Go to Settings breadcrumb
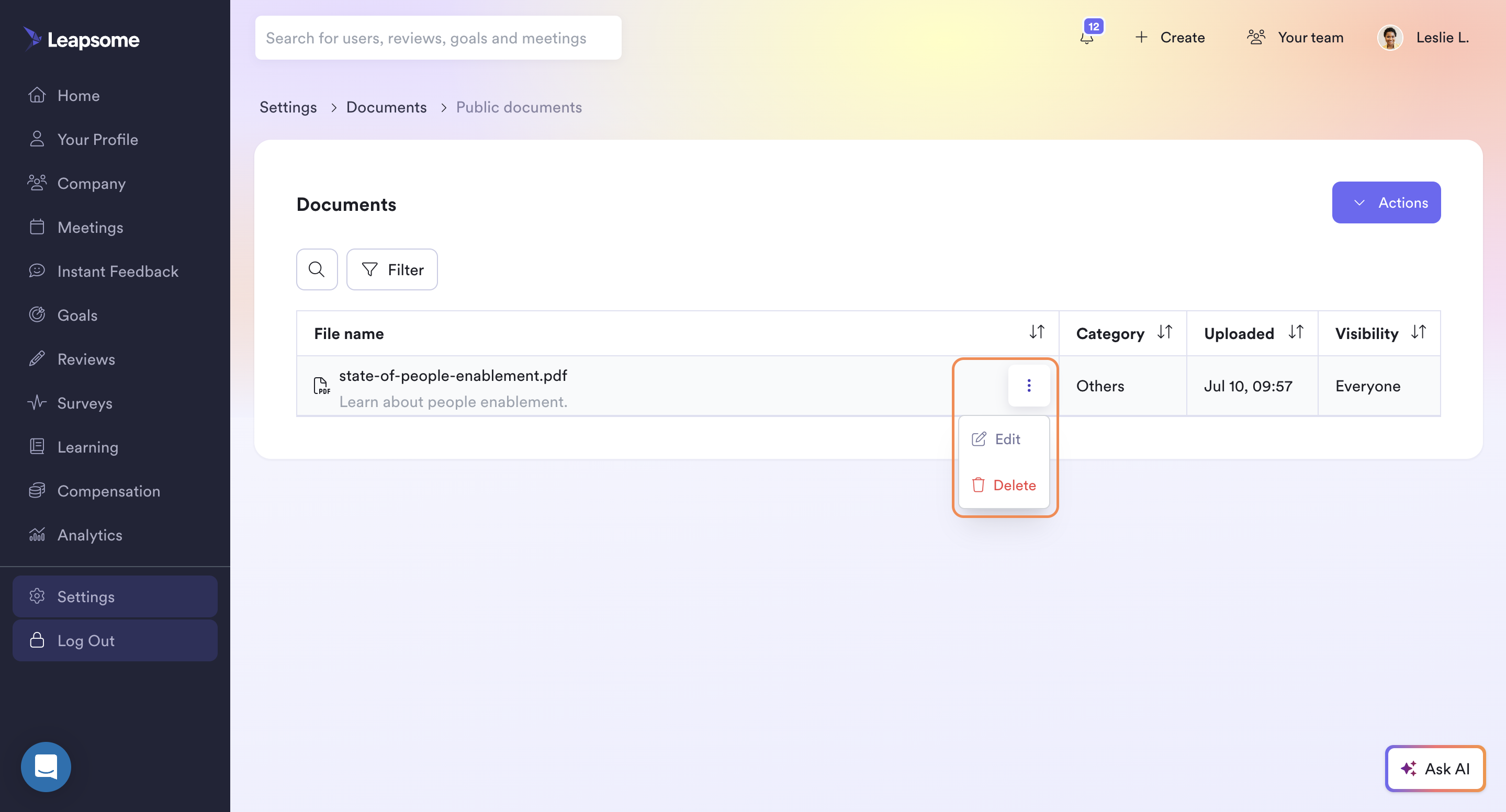Viewport: 1506px width, 812px height. [x=288, y=107]
